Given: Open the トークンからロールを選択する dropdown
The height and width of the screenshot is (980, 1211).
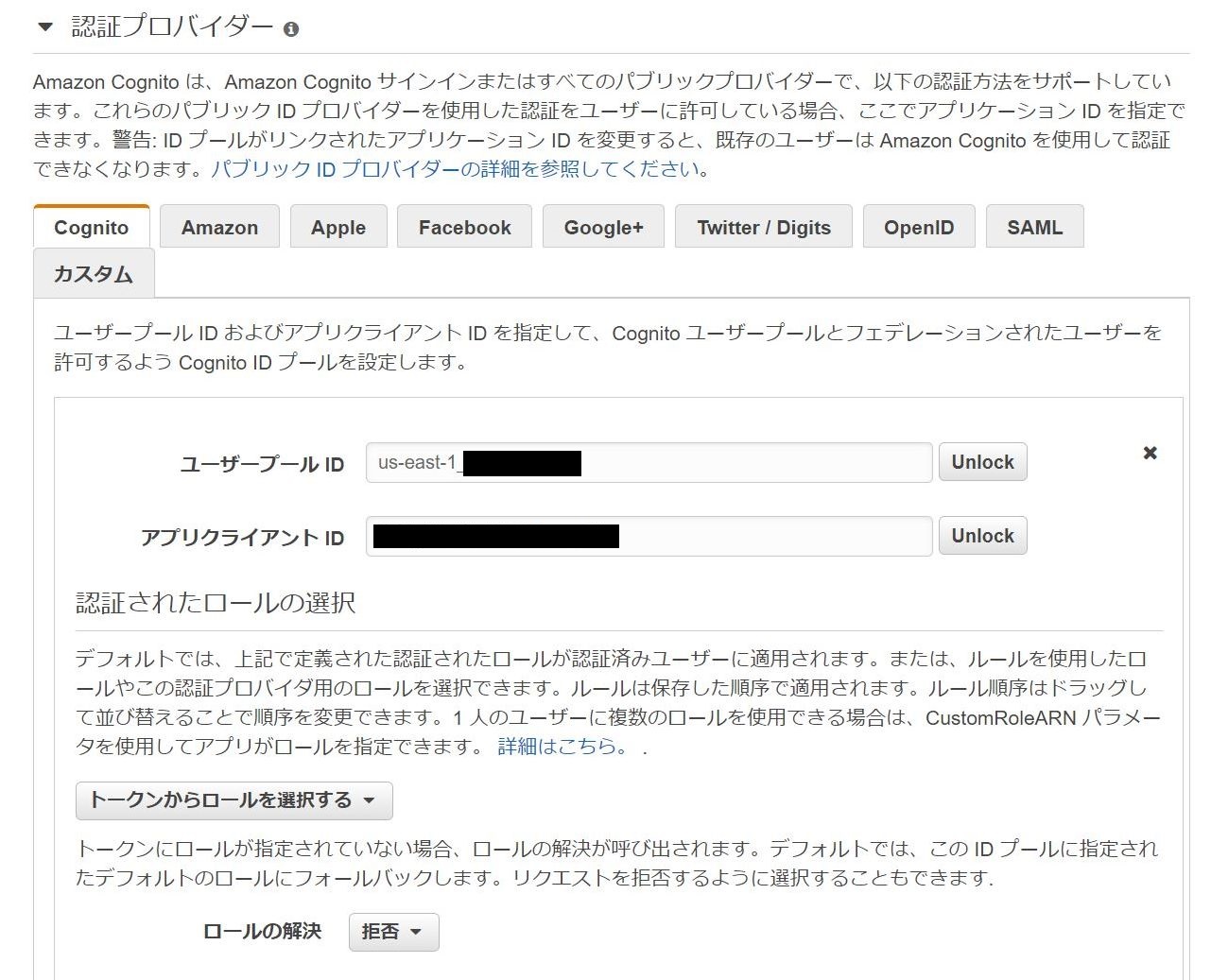Looking at the screenshot, I should pyautogui.click(x=234, y=800).
